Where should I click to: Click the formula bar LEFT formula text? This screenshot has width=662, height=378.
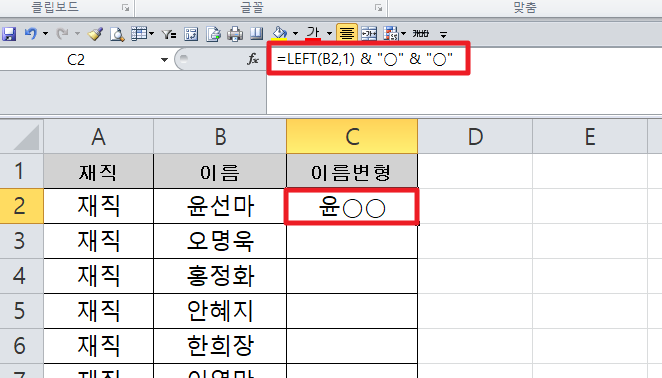[x=365, y=59]
